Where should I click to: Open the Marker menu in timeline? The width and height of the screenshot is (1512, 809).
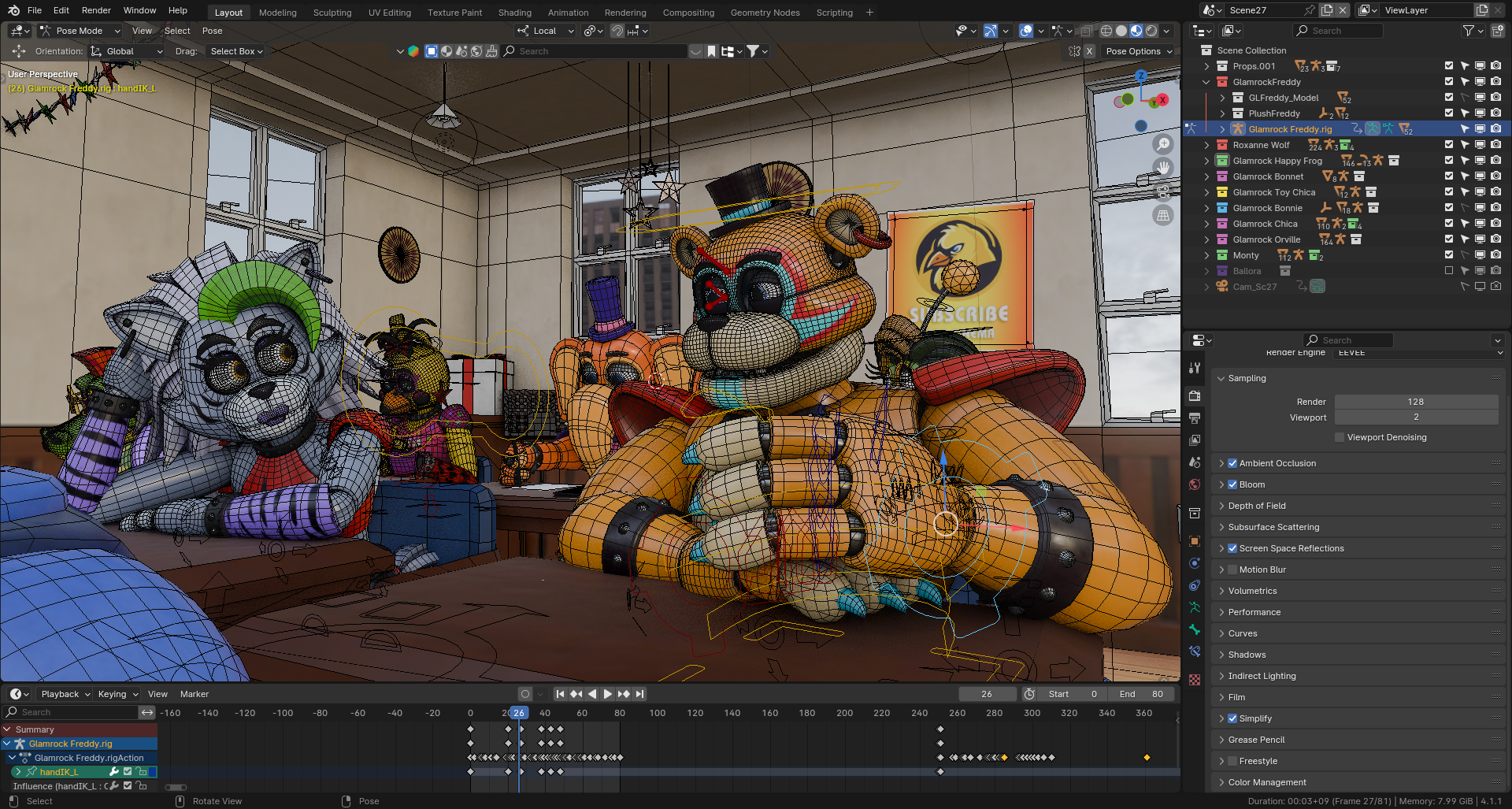pyautogui.click(x=195, y=694)
